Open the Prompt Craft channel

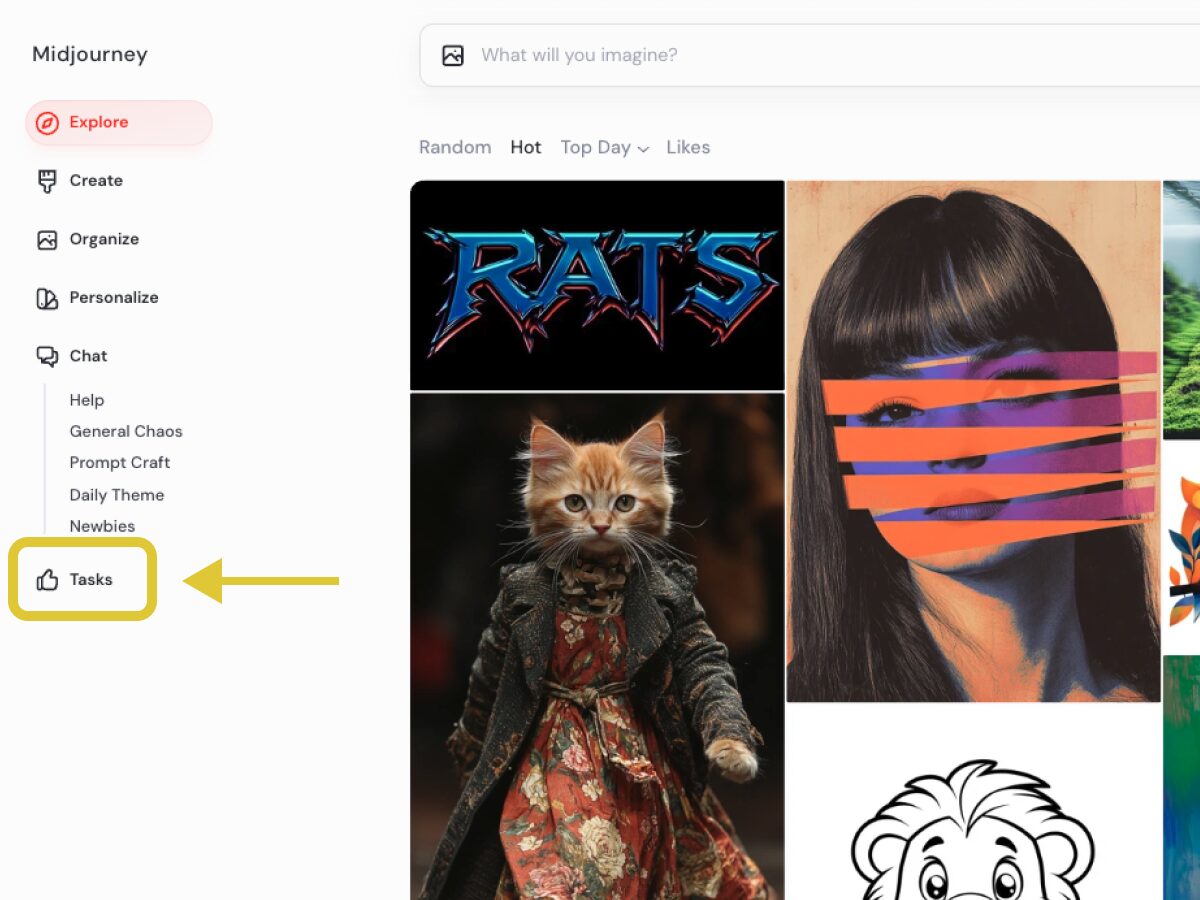119,463
